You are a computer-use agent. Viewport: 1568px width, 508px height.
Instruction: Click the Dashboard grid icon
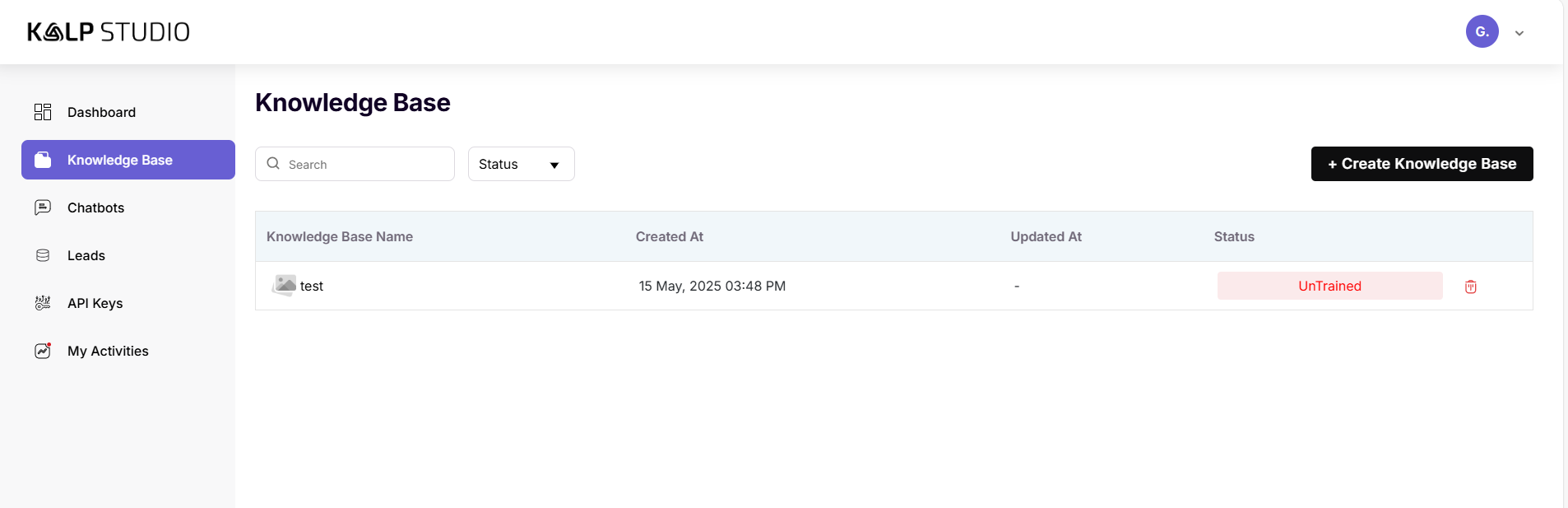coord(43,112)
